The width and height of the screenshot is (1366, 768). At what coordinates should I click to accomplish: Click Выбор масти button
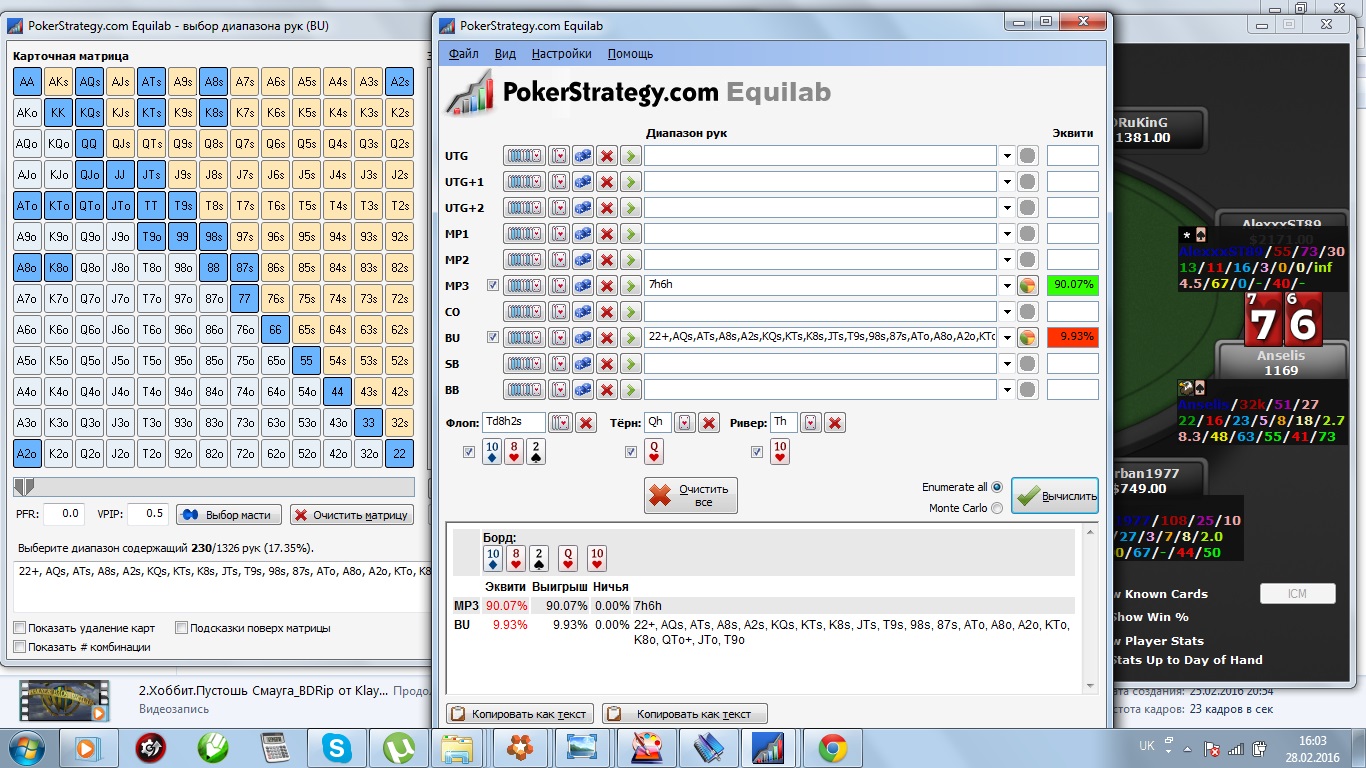pyautogui.click(x=229, y=515)
